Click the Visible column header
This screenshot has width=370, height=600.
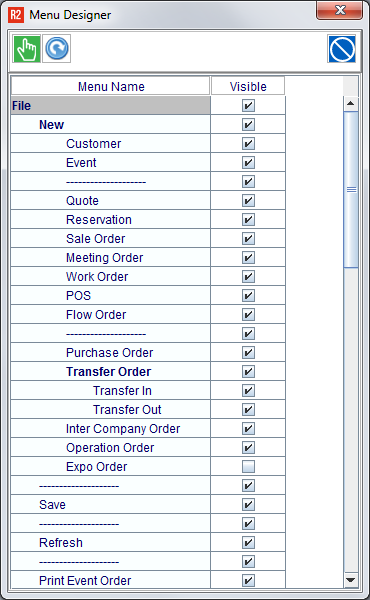[248, 86]
